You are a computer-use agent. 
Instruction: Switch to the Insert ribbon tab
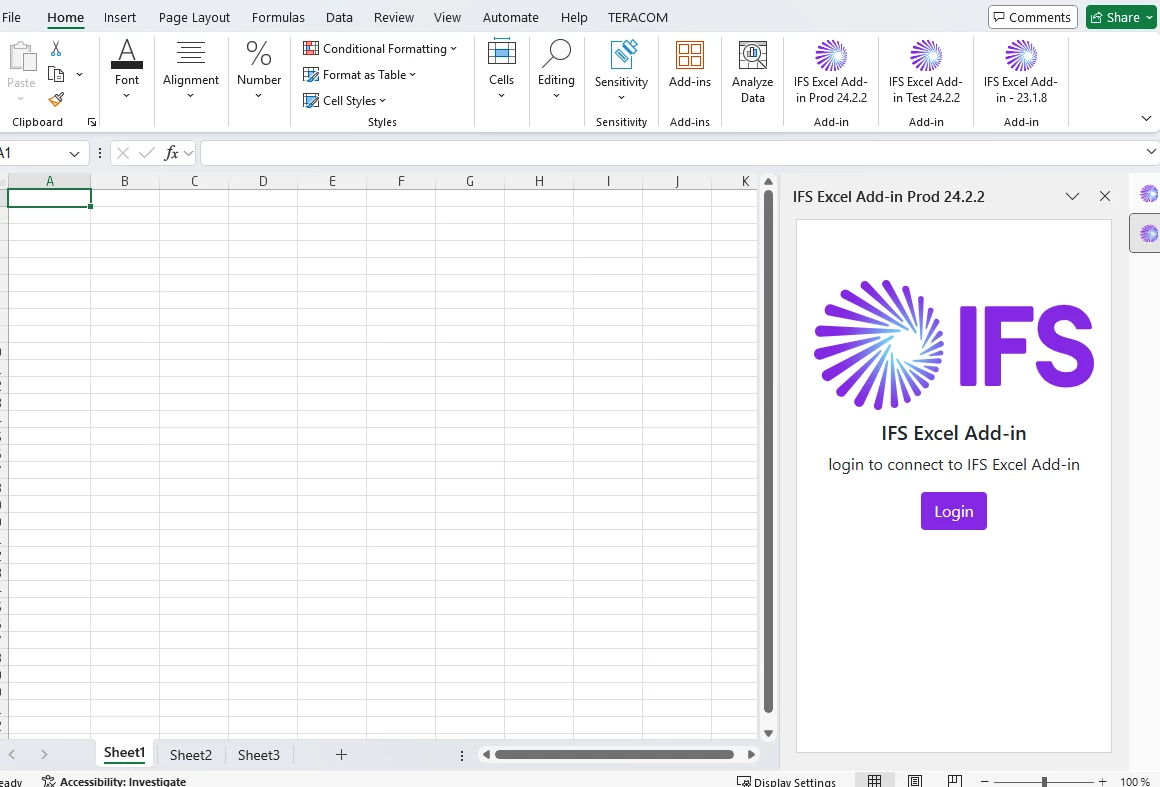pos(120,17)
